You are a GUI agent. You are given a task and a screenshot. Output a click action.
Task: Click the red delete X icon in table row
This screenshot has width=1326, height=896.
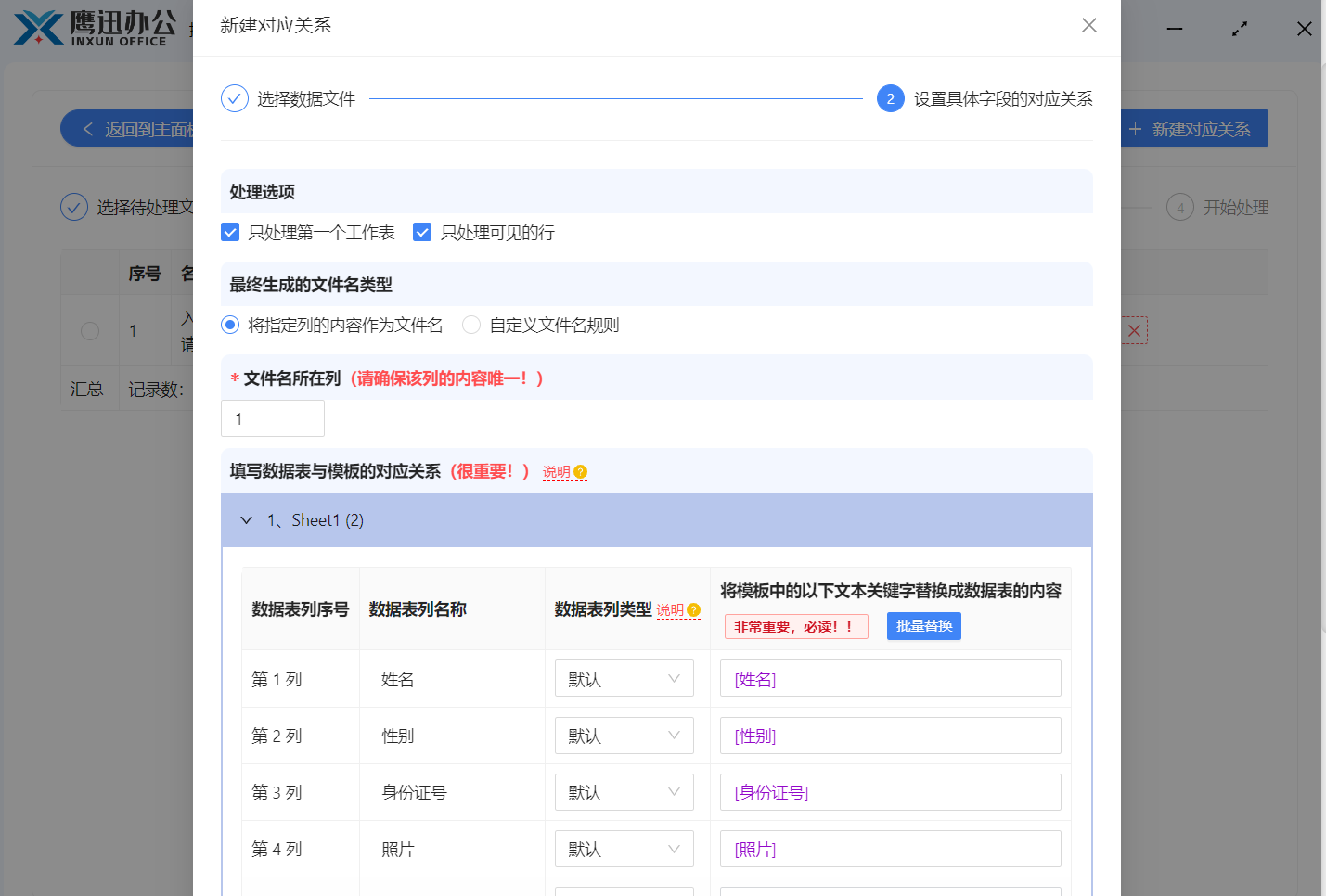pos(1134,330)
